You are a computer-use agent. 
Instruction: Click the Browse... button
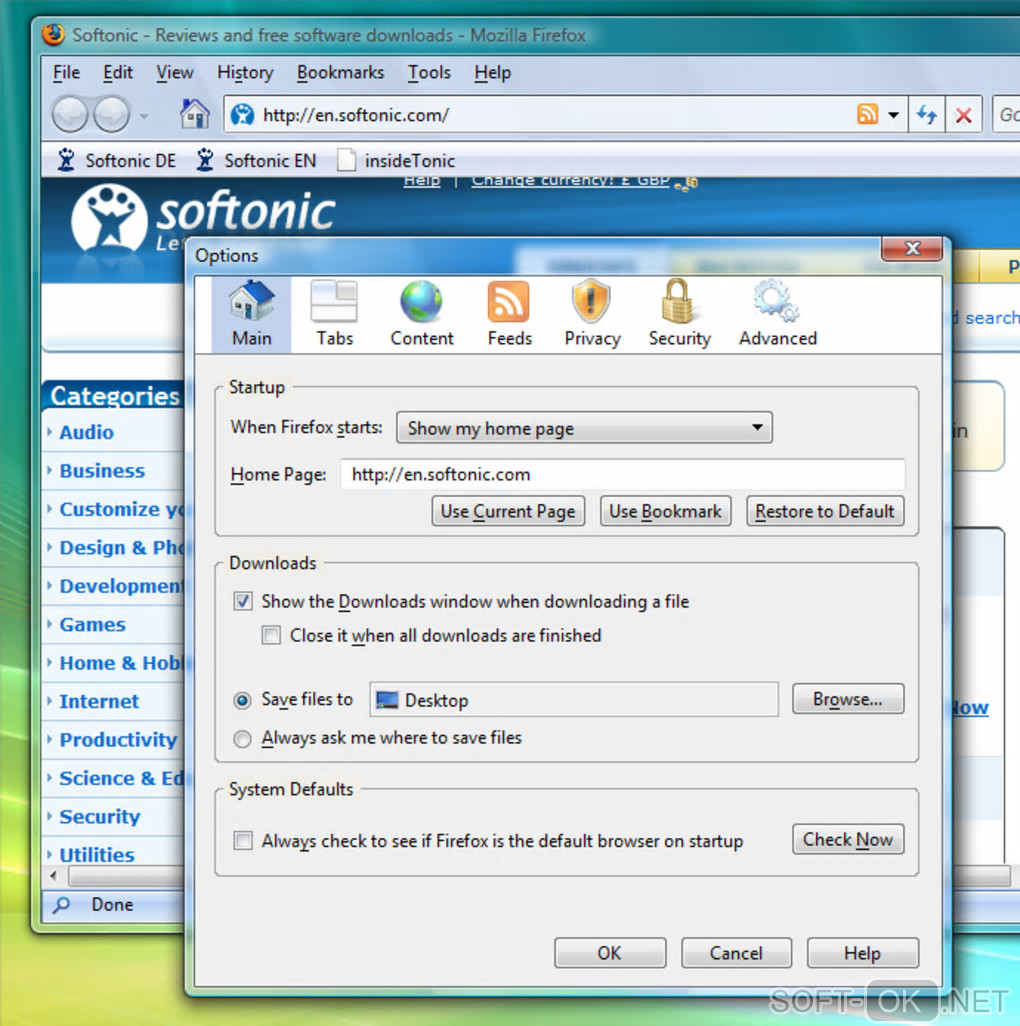point(848,699)
